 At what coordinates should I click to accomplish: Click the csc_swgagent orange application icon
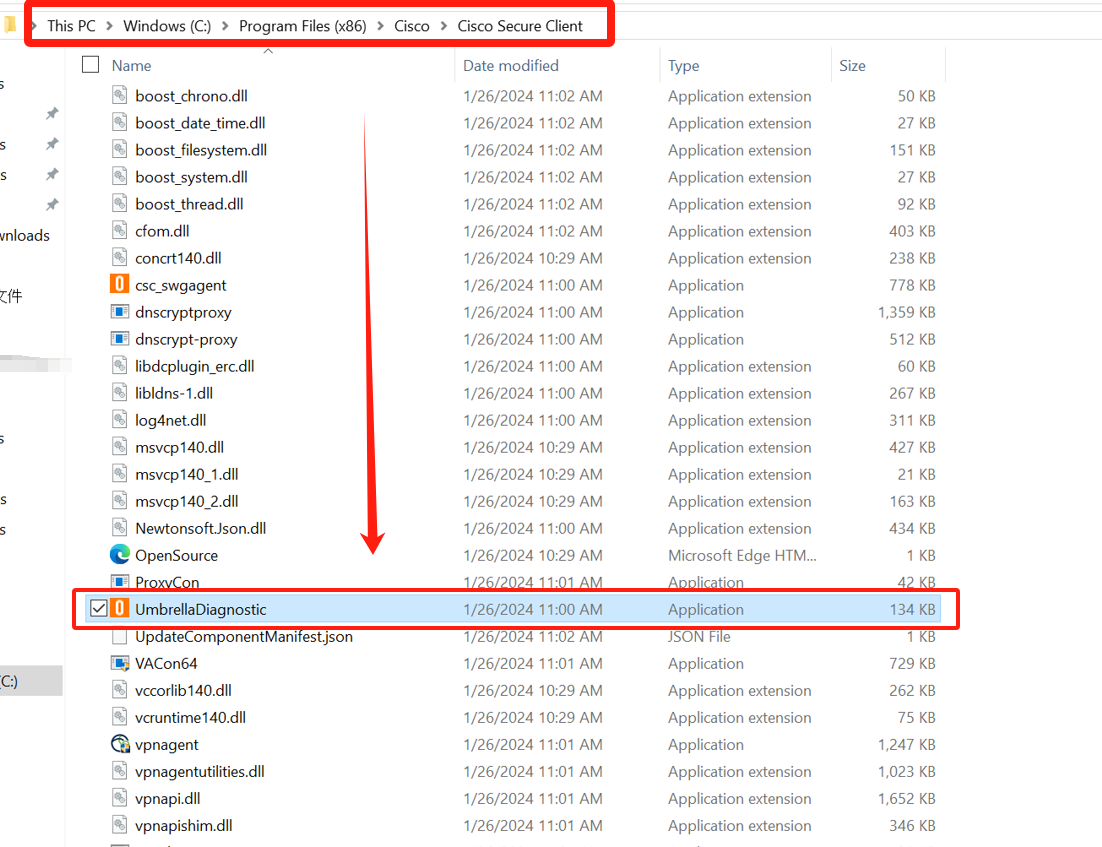tap(119, 285)
